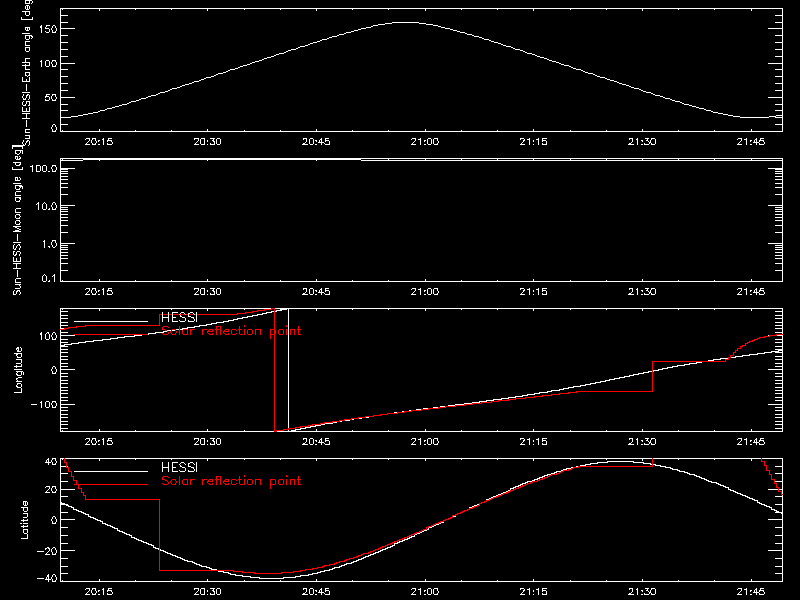The width and height of the screenshot is (800, 600).
Task: Click 21:45 time label under Moon angle plot
Action: point(751,292)
